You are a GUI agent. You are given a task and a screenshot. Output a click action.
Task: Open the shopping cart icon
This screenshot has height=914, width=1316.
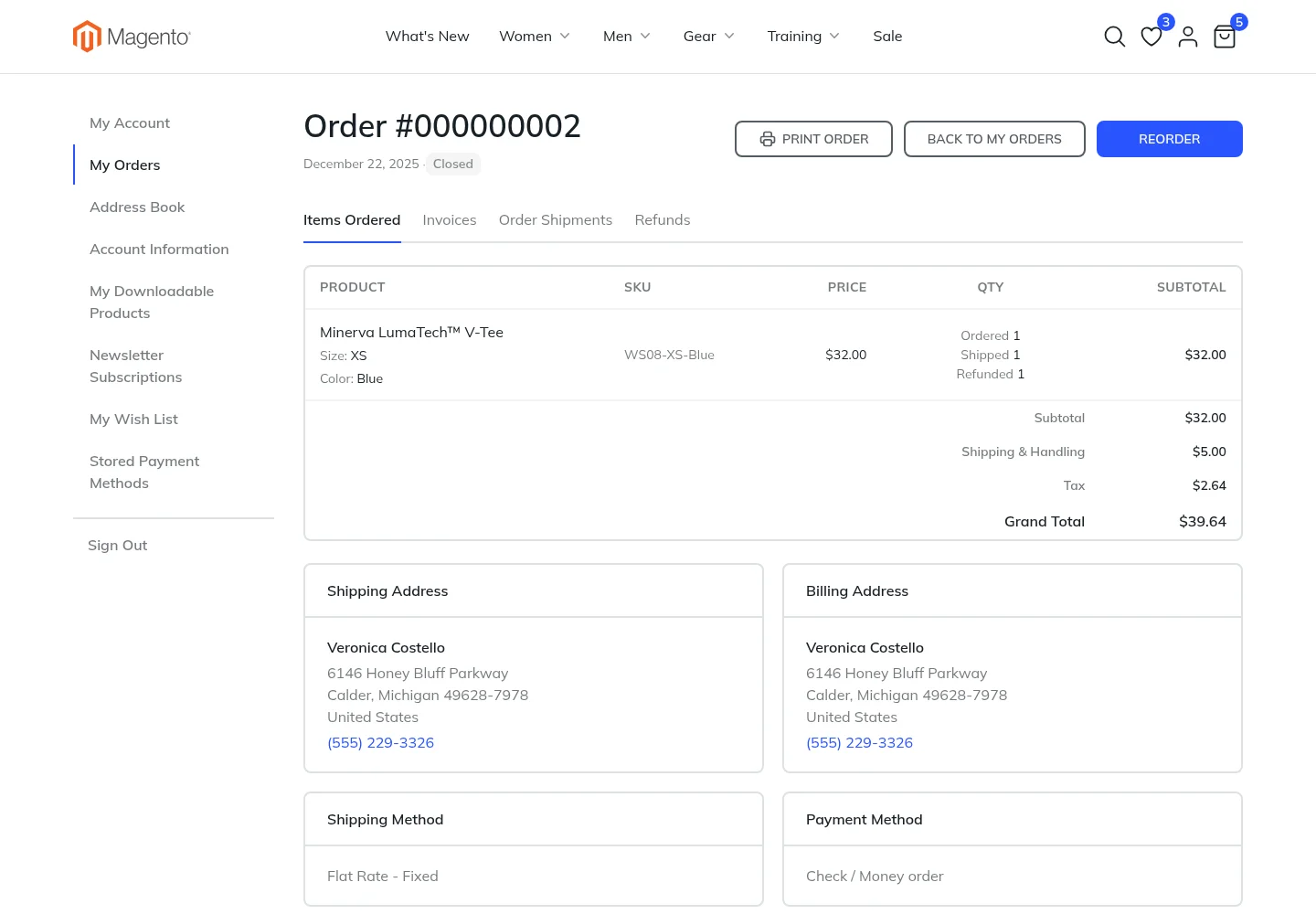pos(1225,37)
